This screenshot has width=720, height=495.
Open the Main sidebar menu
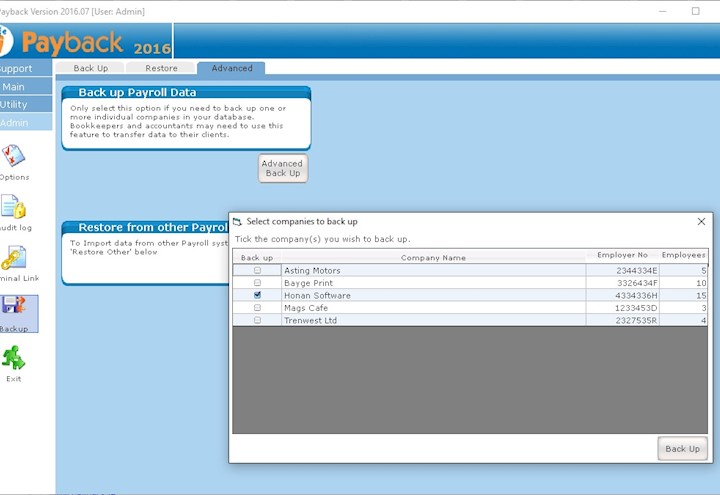14,87
